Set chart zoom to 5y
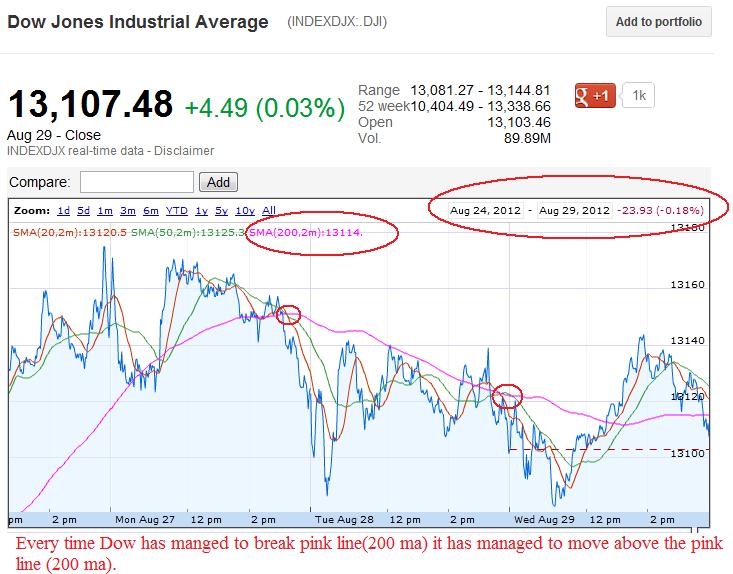This screenshot has width=733, height=574. (x=222, y=211)
